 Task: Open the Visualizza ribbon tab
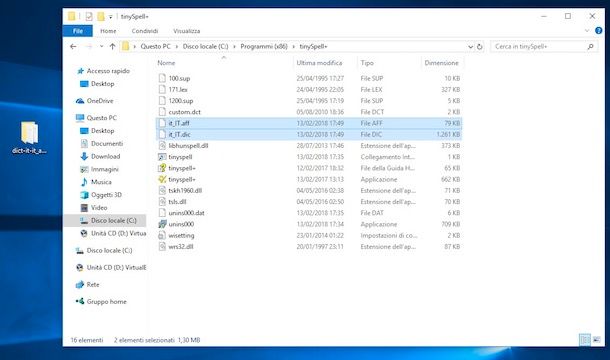tap(187, 31)
